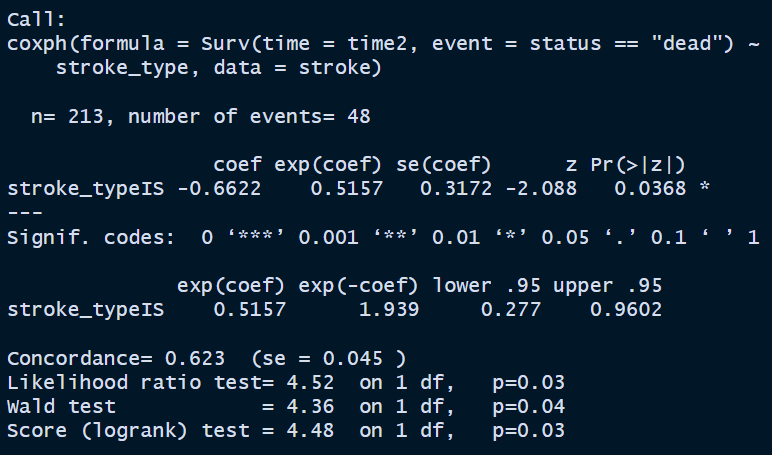Click the significance asterisk after 0.0368
The height and width of the screenshot is (455, 772).
pyautogui.click(x=705, y=188)
